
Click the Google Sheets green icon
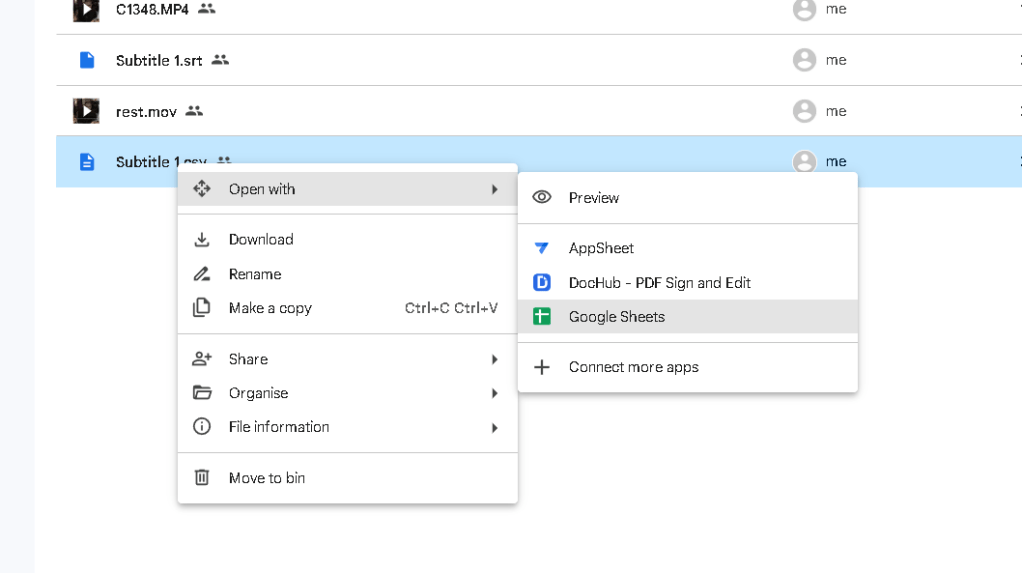coord(542,317)
